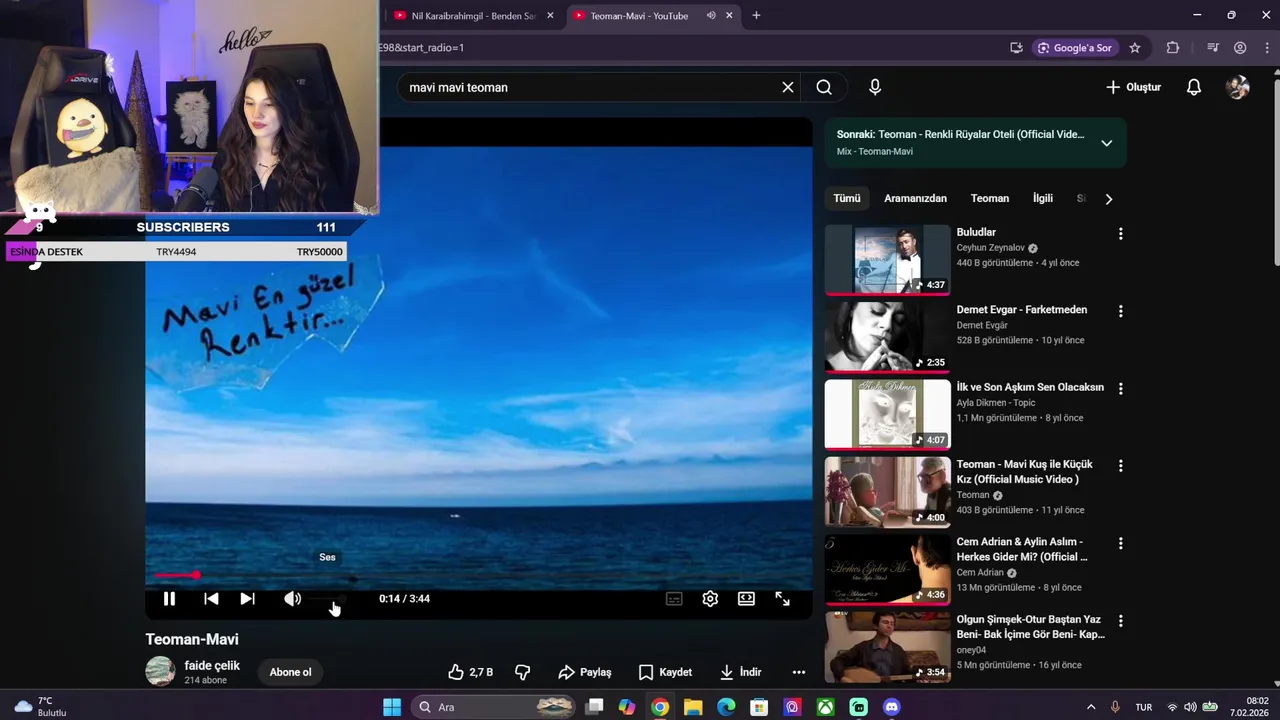The height and width of the screenshot is (720, 1280).
Task: Open the Chrome profile icon
Action: [1240, 47]
